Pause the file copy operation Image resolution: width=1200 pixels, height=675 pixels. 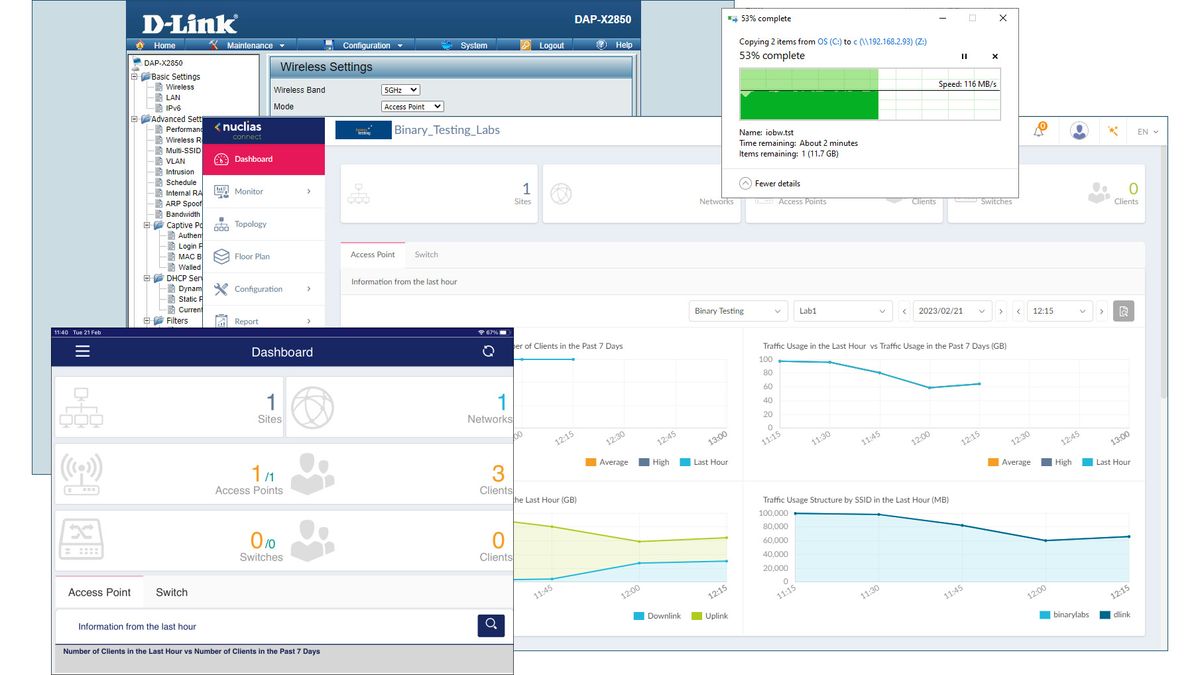(x=964, y=56)
